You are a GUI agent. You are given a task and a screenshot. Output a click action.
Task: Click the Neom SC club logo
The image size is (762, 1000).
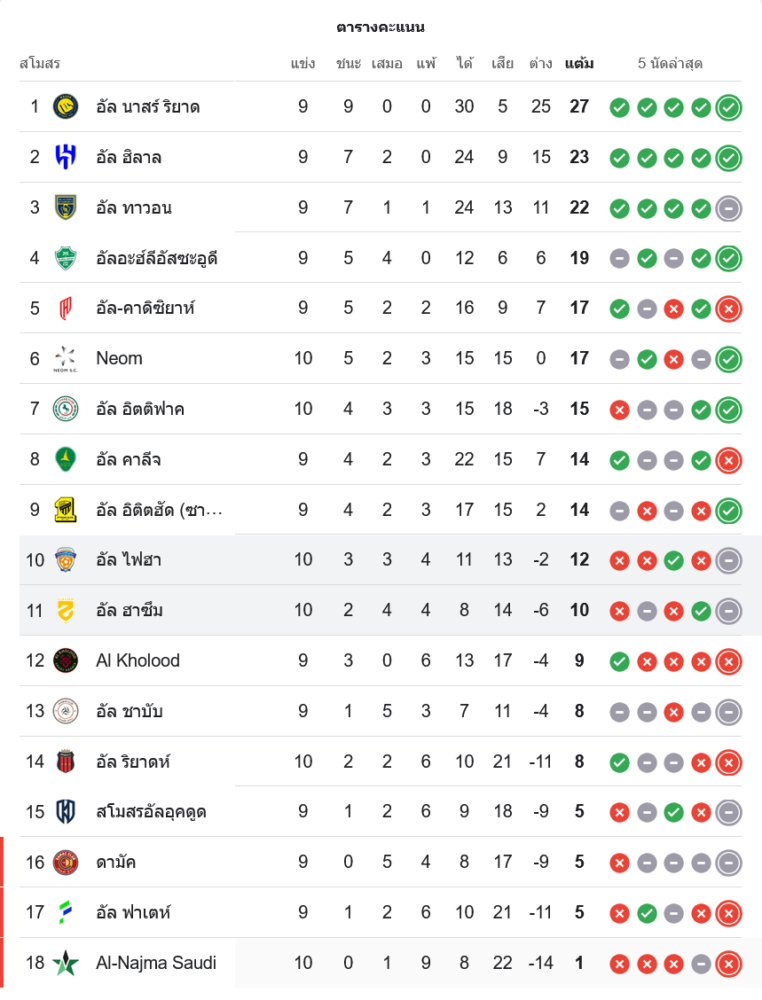(x=66, y=358)
